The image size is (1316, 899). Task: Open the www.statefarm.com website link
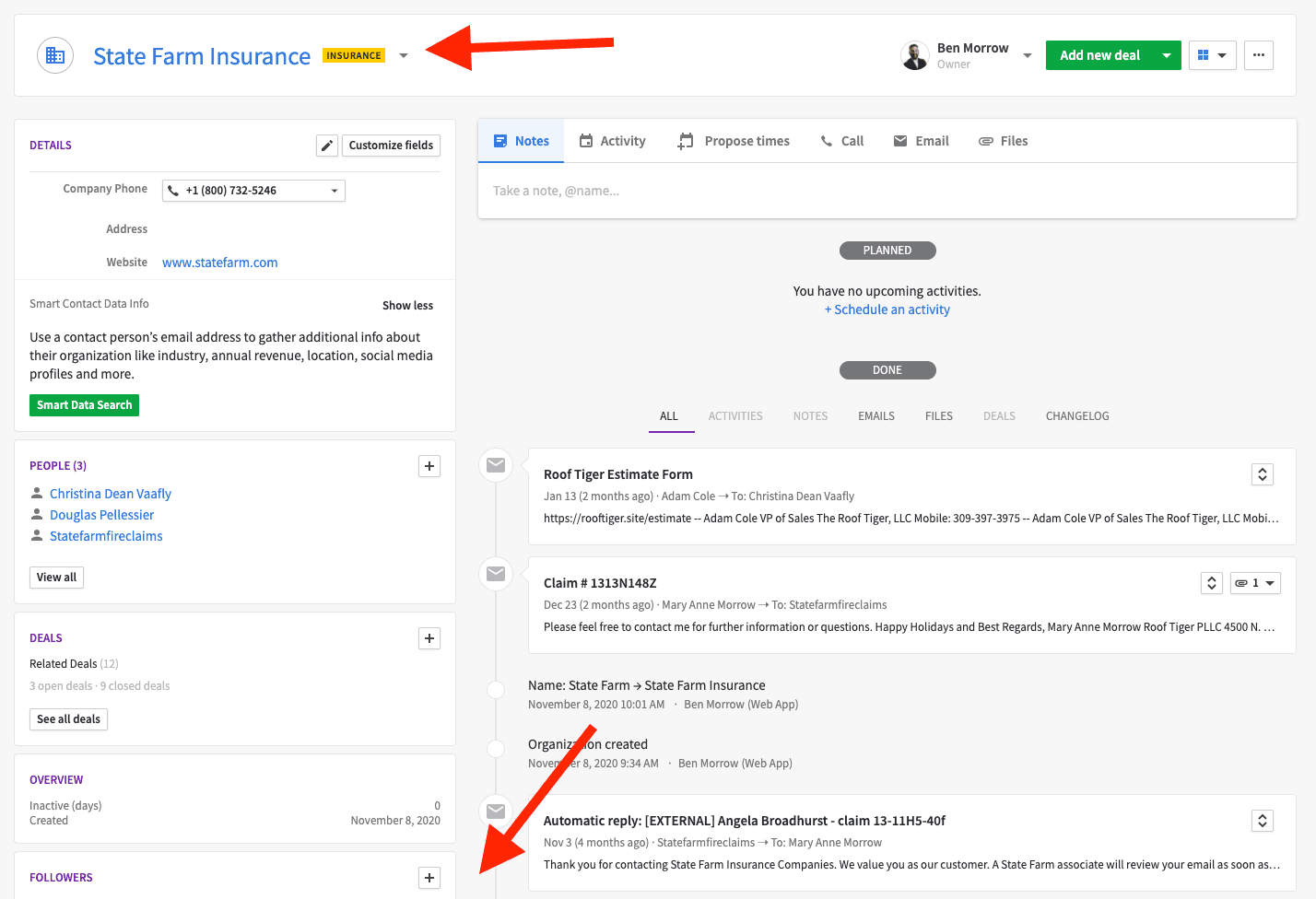(219, 263)
